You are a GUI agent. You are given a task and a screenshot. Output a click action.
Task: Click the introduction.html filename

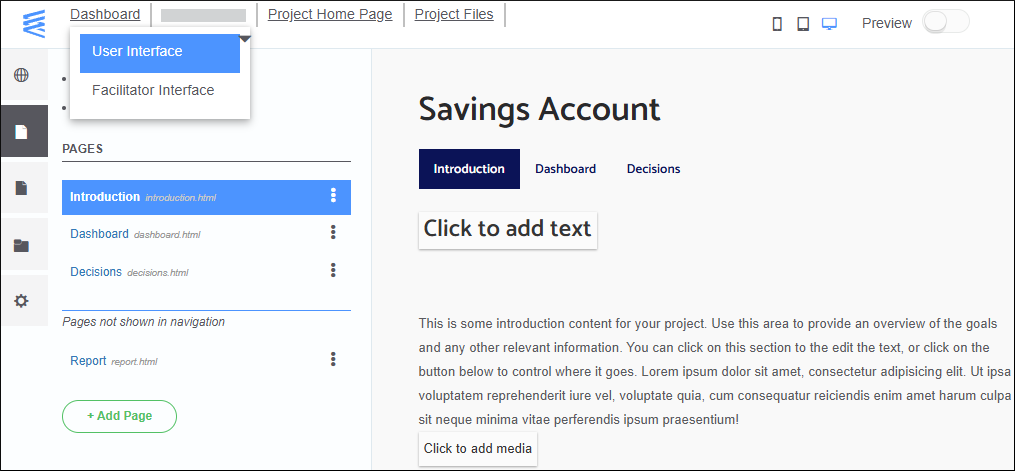point(181,198)
